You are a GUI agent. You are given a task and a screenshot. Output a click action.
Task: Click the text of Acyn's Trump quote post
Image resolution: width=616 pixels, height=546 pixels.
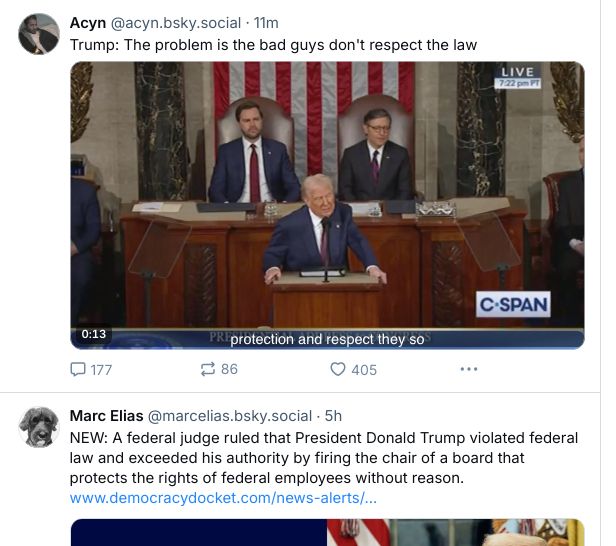(x=273, y=45)
